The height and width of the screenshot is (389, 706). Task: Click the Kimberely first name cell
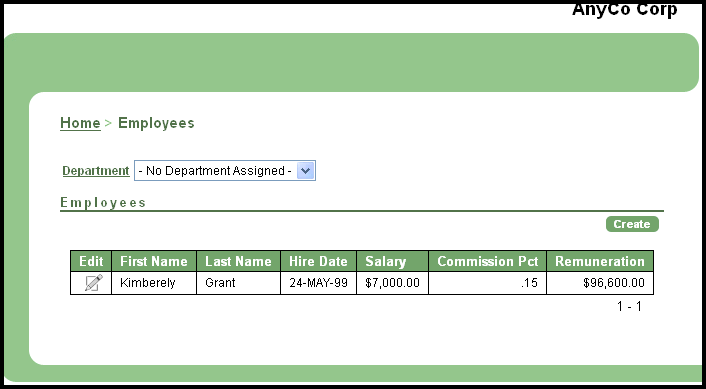pyautogui.click(x=154, y=283)
